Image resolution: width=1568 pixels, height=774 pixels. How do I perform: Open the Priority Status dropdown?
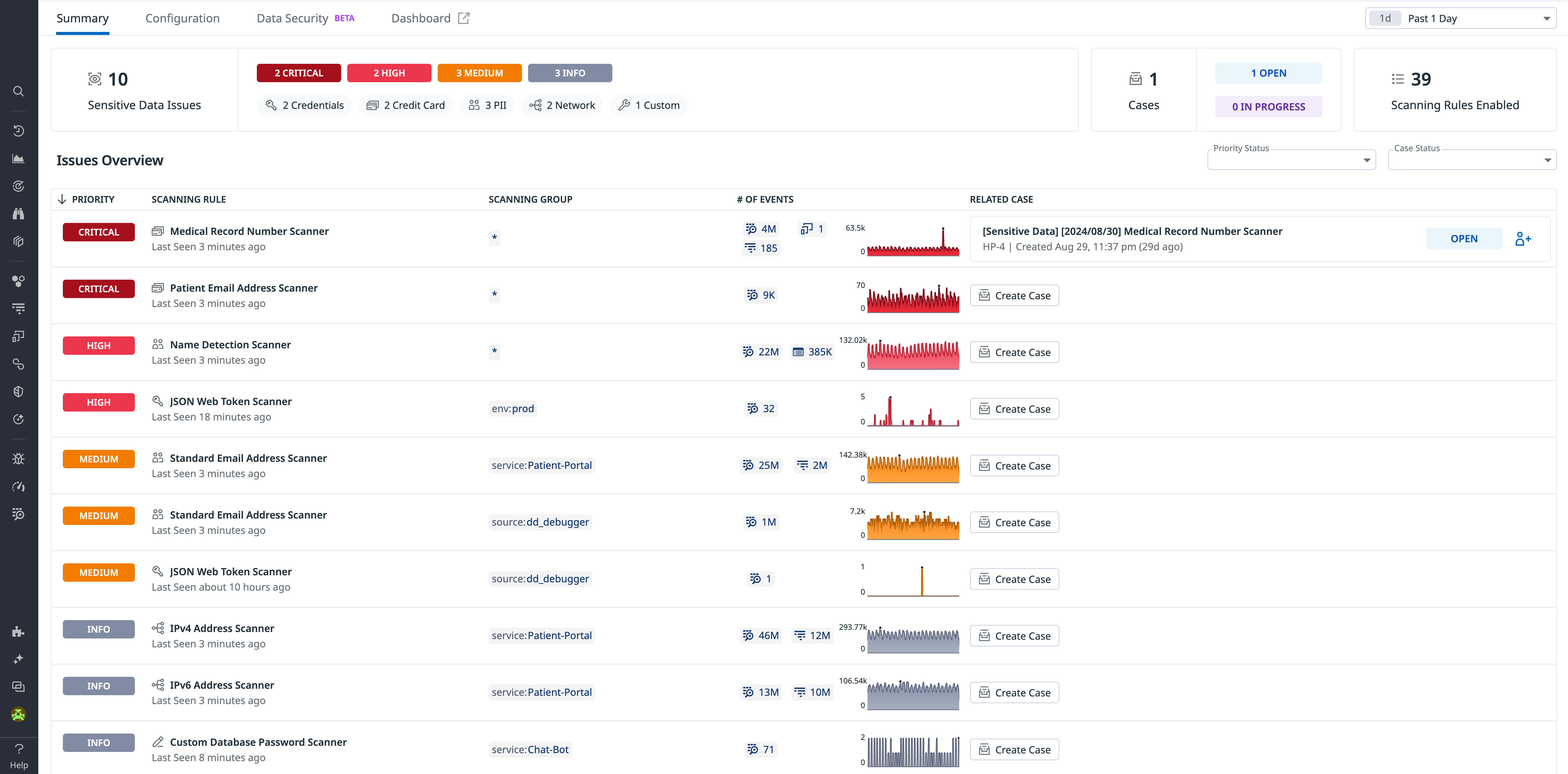(1291, 159)
